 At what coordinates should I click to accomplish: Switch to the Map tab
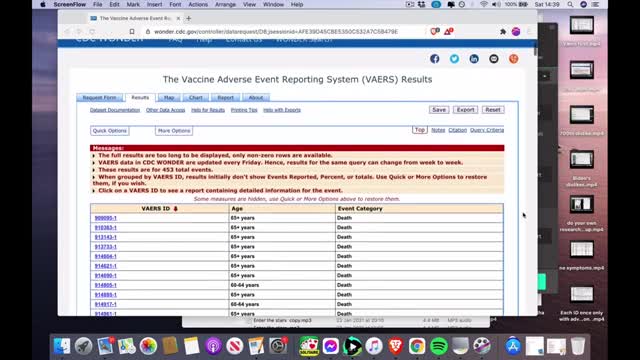[x=169, y=98]
